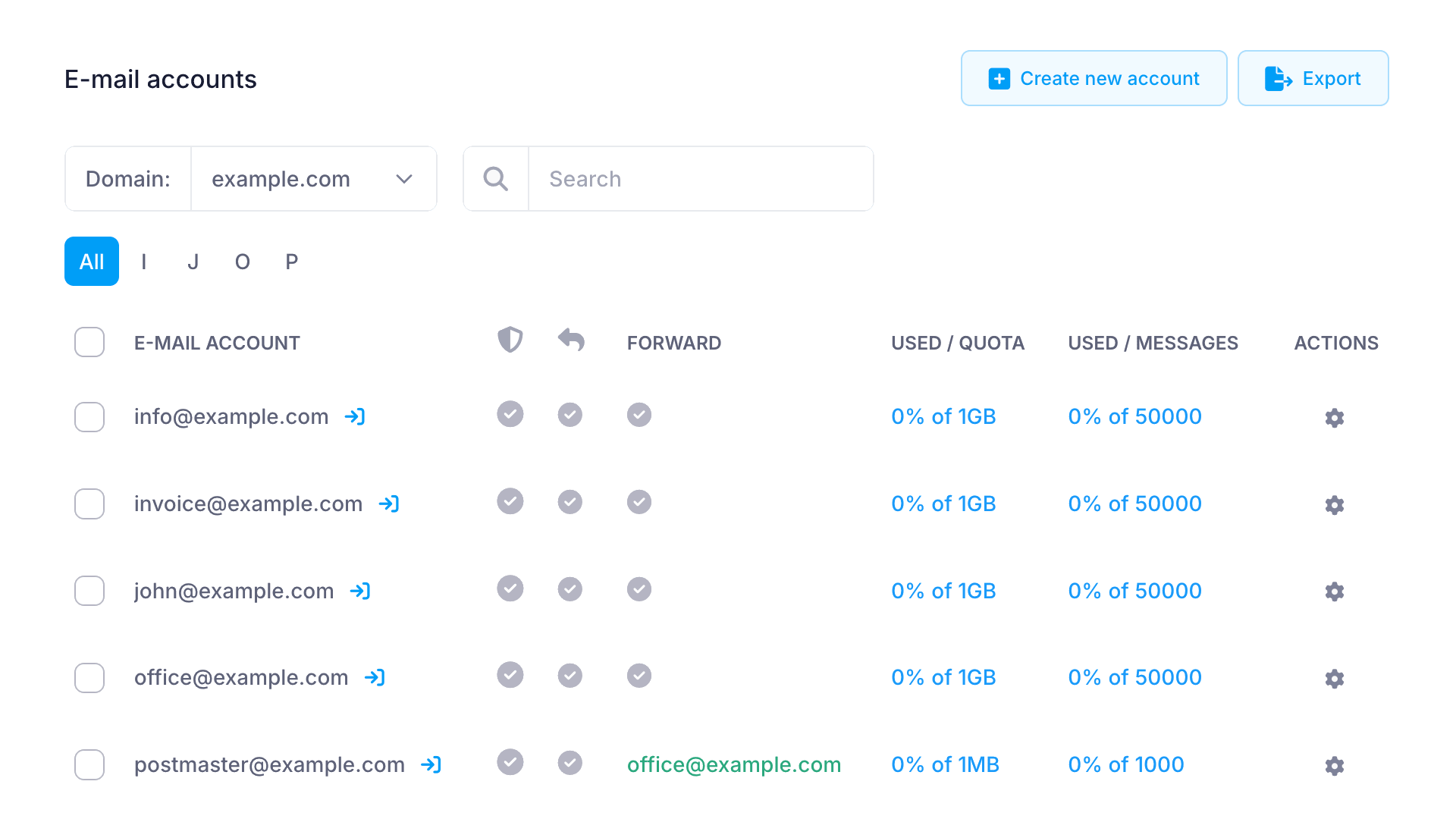Viewport: 1456px width, 819px height.
Task: Select the info@example.com row checkbox
Action: (x=89, y=417)
